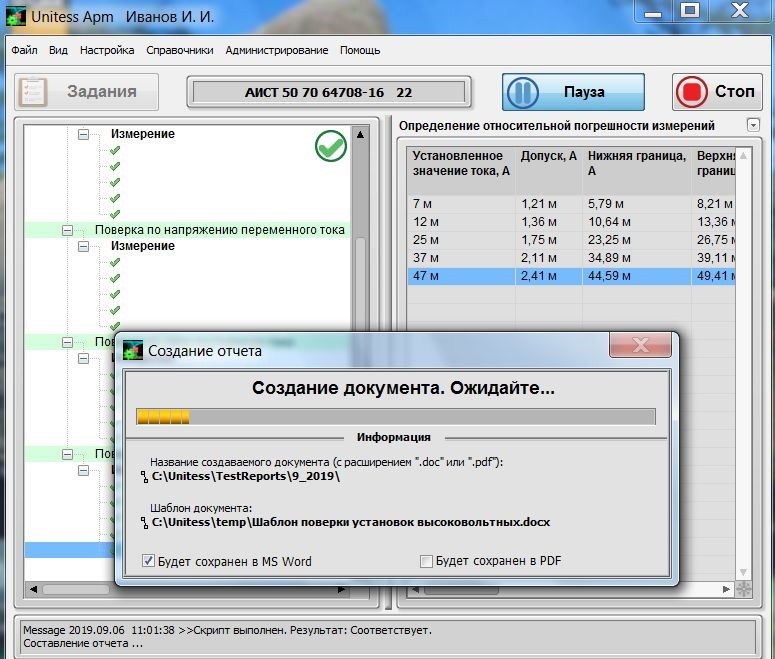Collapse 'Поверка по напряжению переменного тока' node
Screen dimensions: 775x659
pyautogui.click(x=67, y=230)
